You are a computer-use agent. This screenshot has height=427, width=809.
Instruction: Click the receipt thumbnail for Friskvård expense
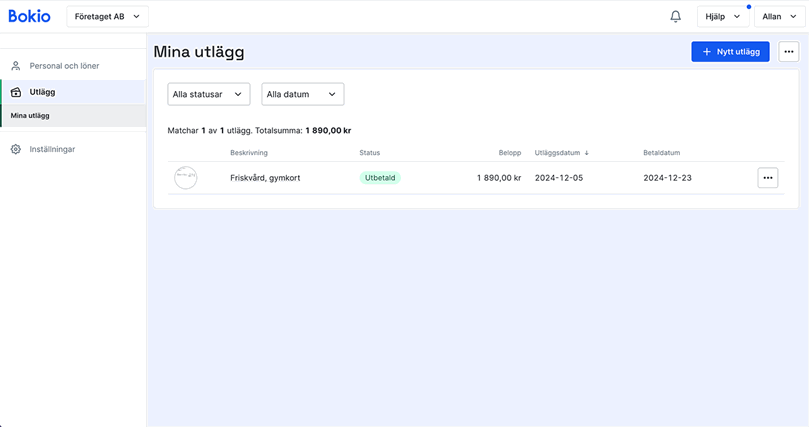(x=185, y=178)
